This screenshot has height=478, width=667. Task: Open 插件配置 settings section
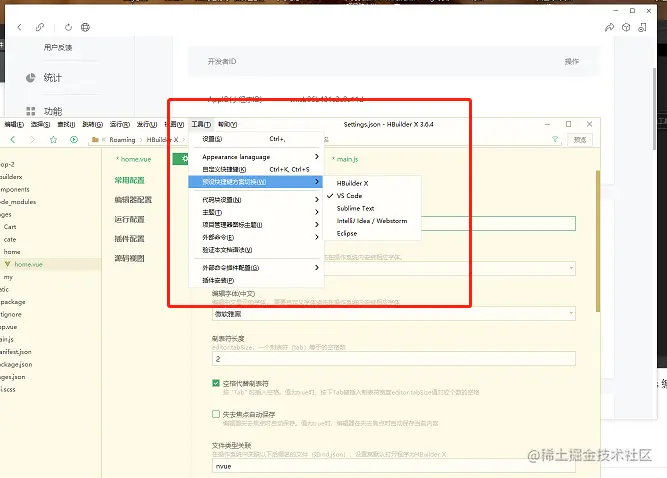pos(130,239)
